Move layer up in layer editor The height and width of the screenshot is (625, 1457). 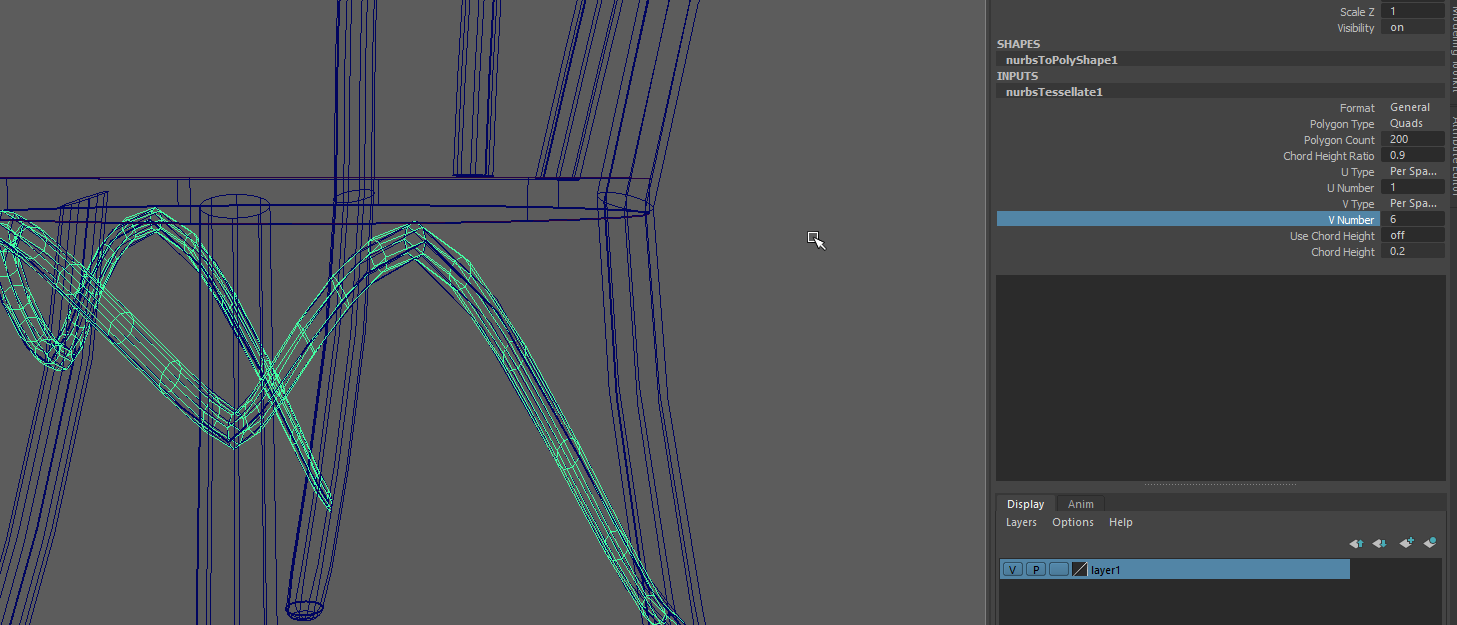tap(1356, 543)
